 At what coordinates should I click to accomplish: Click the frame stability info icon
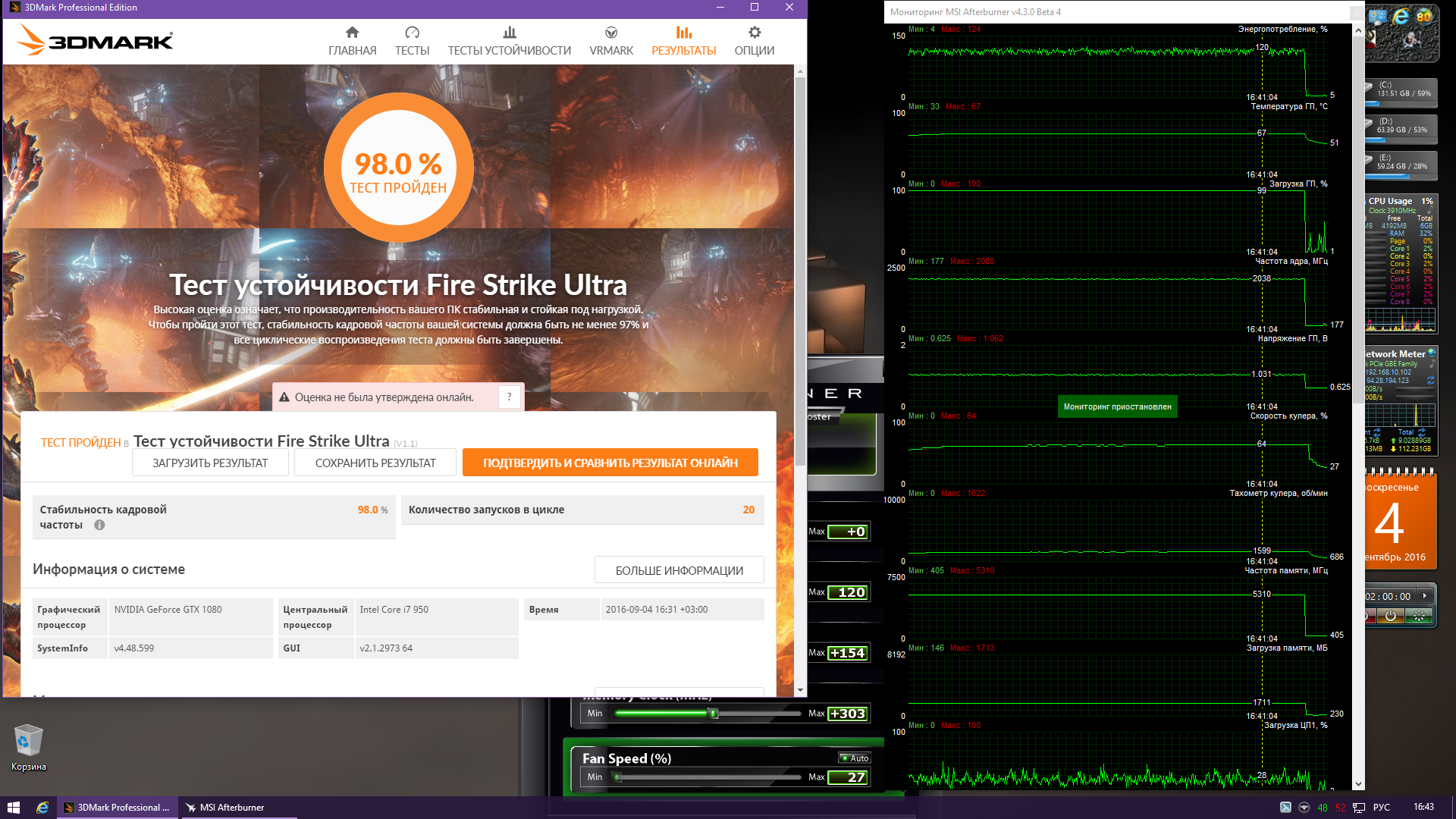pos(99,525)
